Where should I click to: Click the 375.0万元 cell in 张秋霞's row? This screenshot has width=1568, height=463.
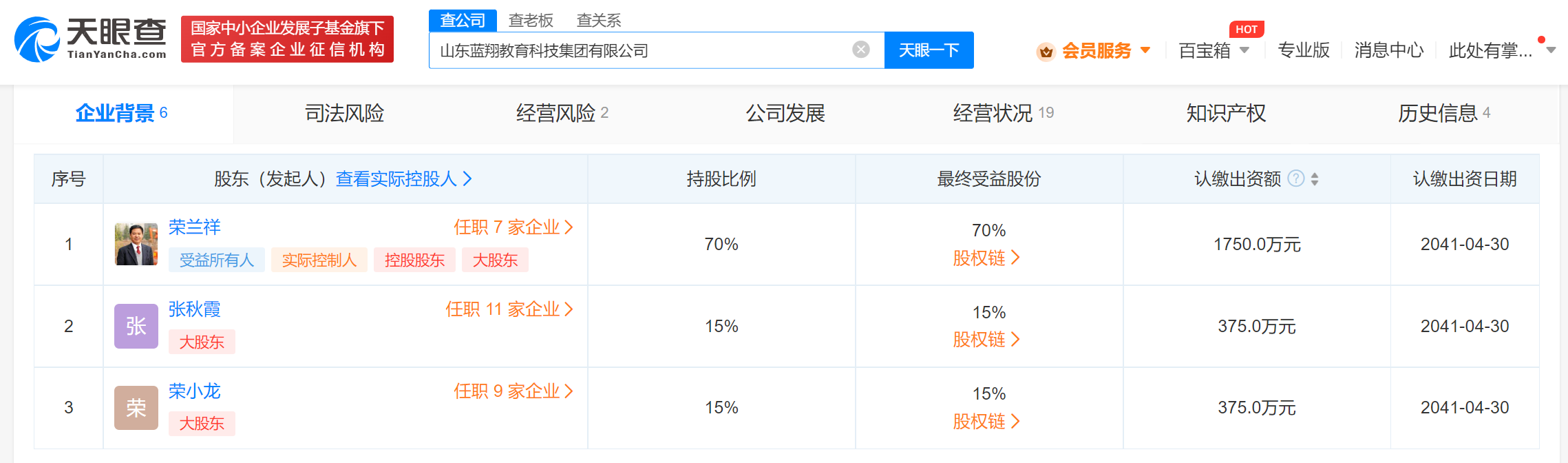tap(1257, 327)
